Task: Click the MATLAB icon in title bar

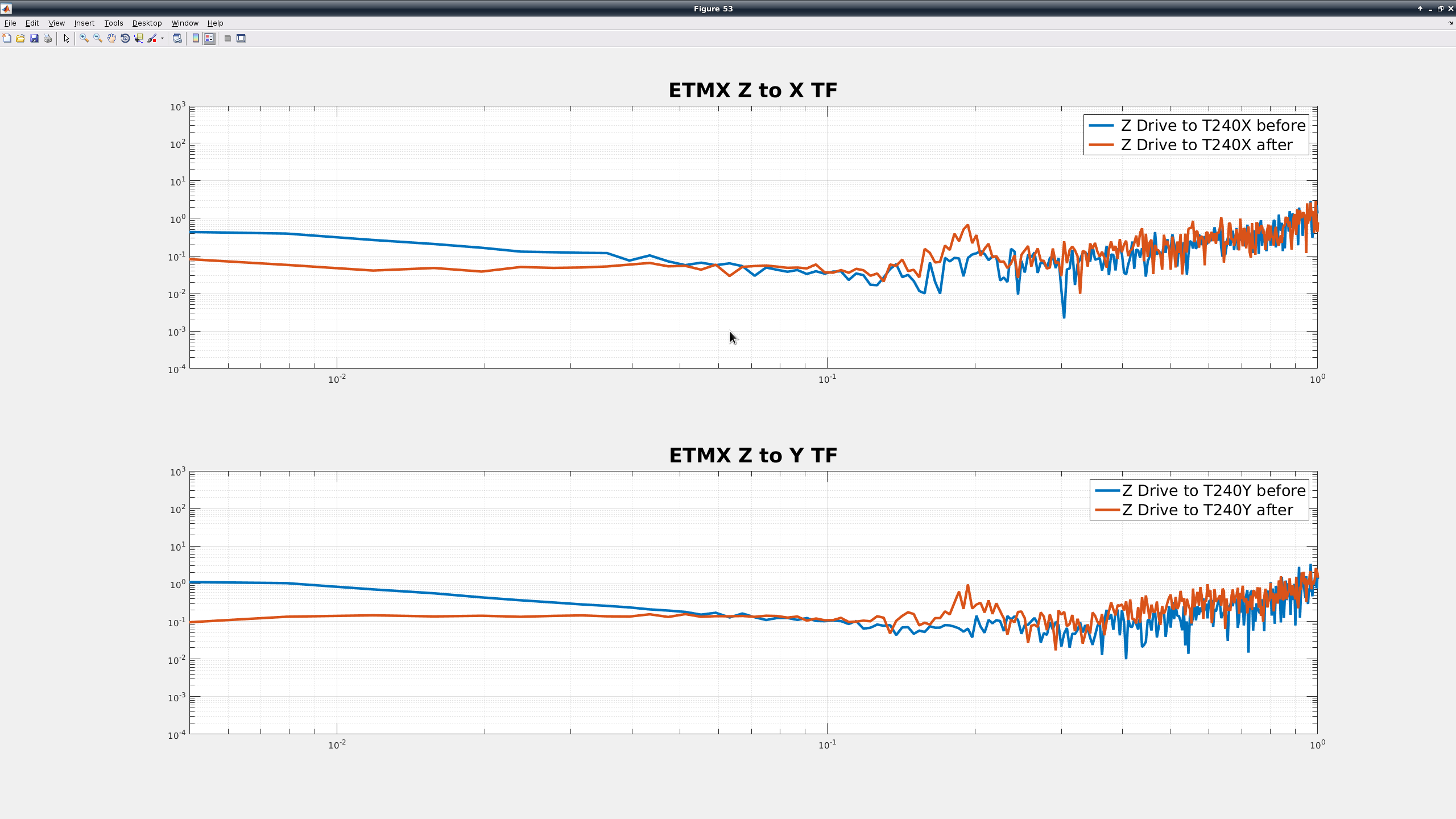Action: [x=6, y=9]
